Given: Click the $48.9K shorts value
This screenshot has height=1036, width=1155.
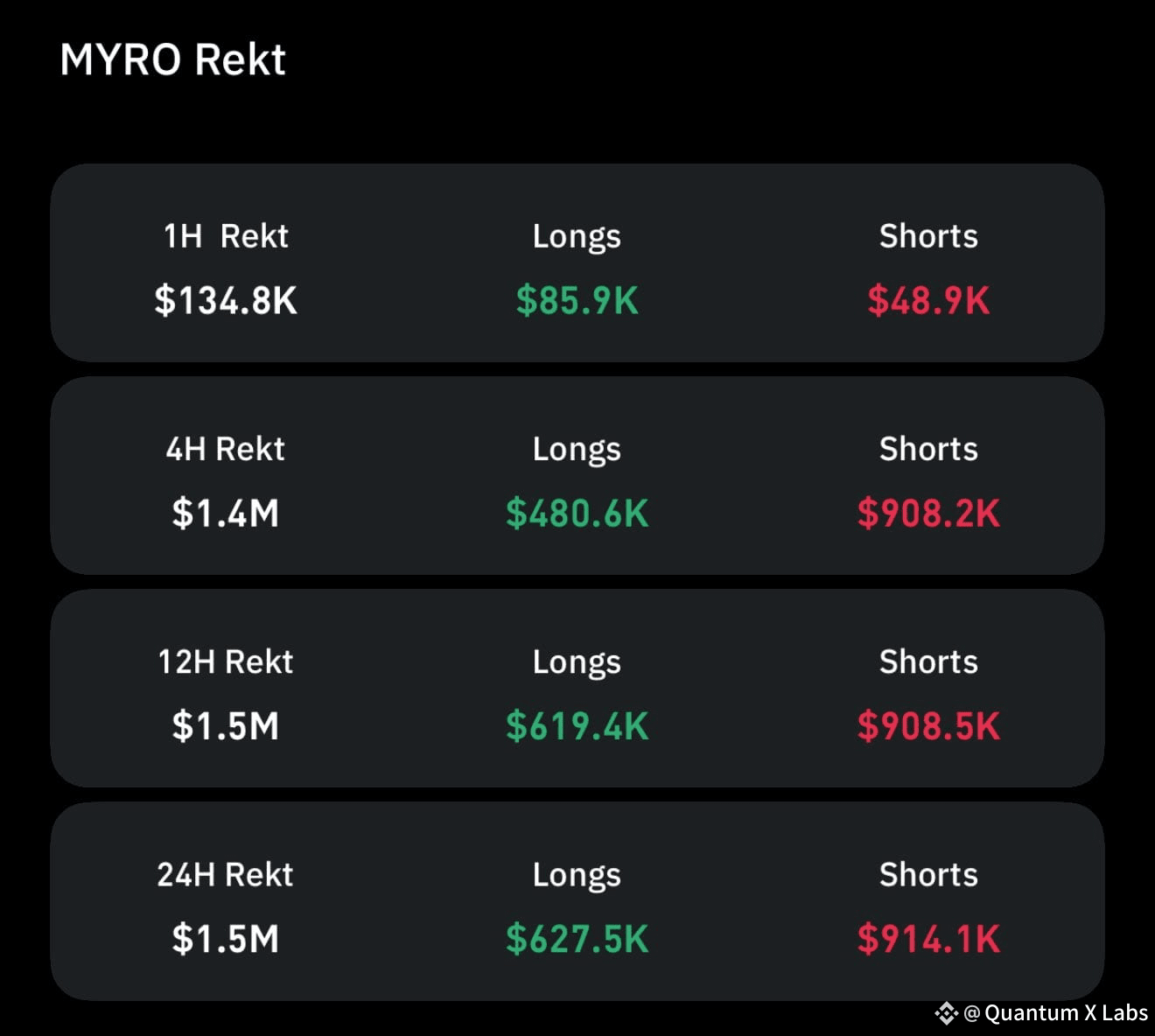Looking at the screenshot, I should point(928,301).
